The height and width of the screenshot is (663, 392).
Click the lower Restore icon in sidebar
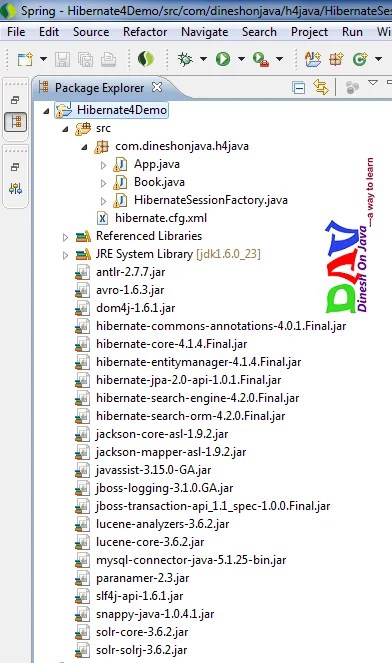tap(15, 167)
